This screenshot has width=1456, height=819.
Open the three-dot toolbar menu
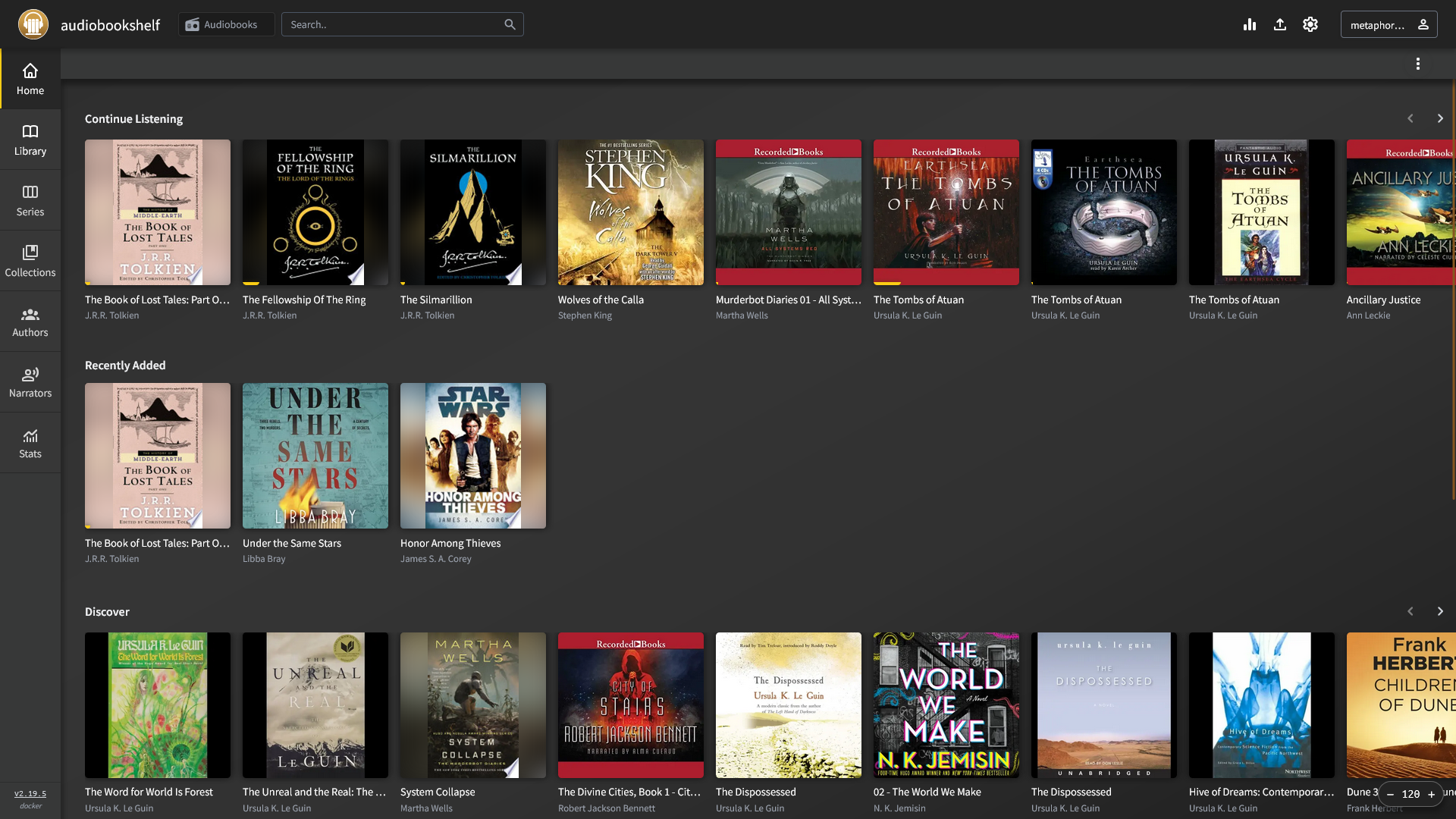(x=1418, y=64)
